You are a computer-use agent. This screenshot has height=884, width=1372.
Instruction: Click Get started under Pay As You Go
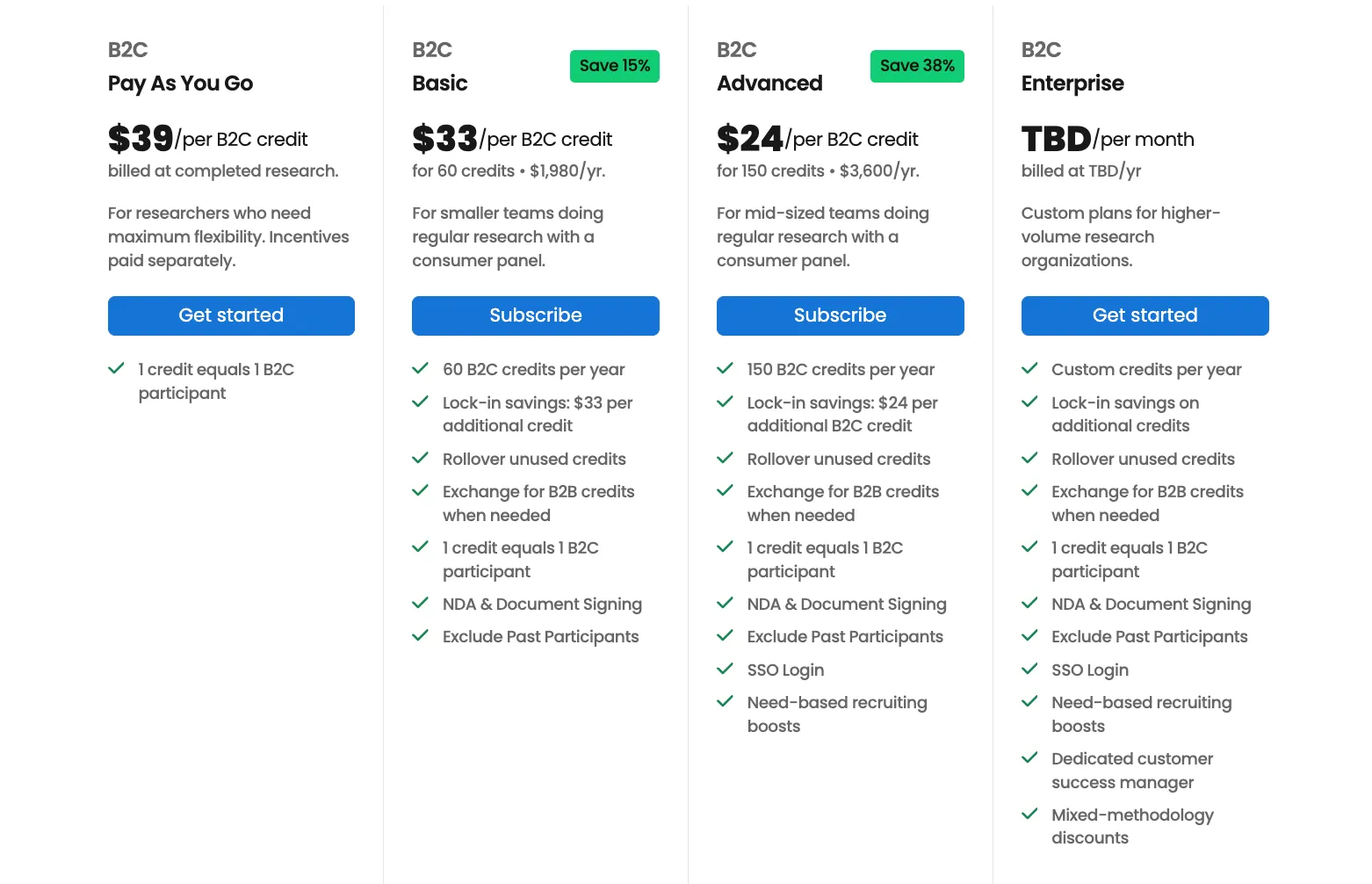pyautogui.click(x=231, y=315)
